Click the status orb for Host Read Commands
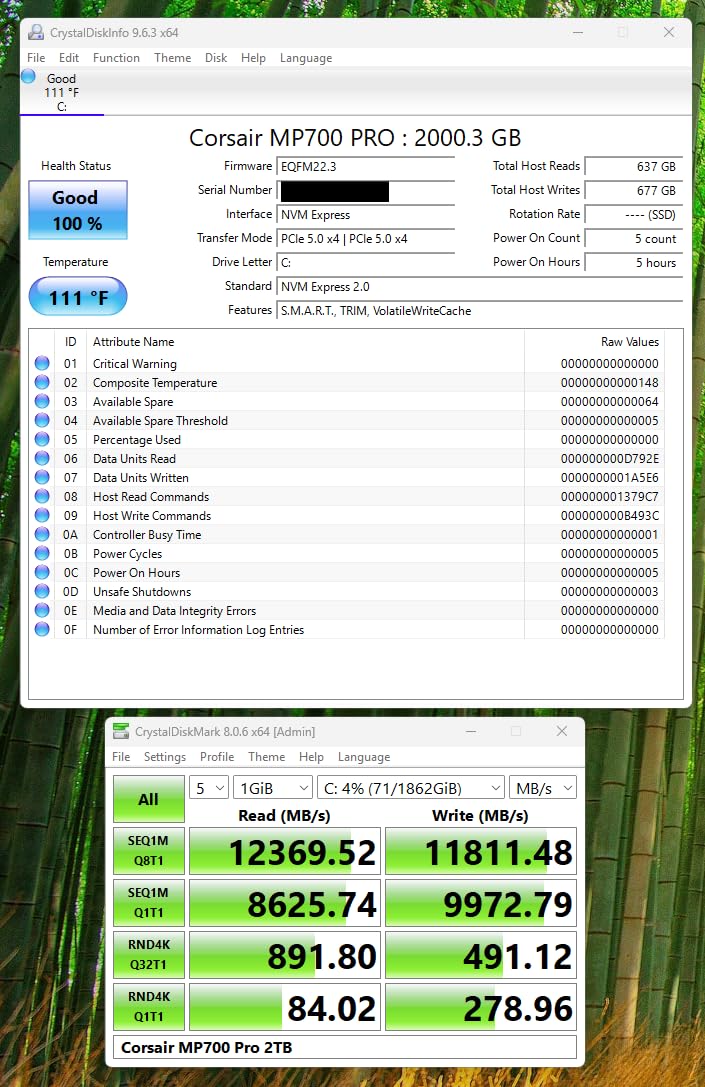This screenshot has width=705, height=1087. click(x=42, y=496)
